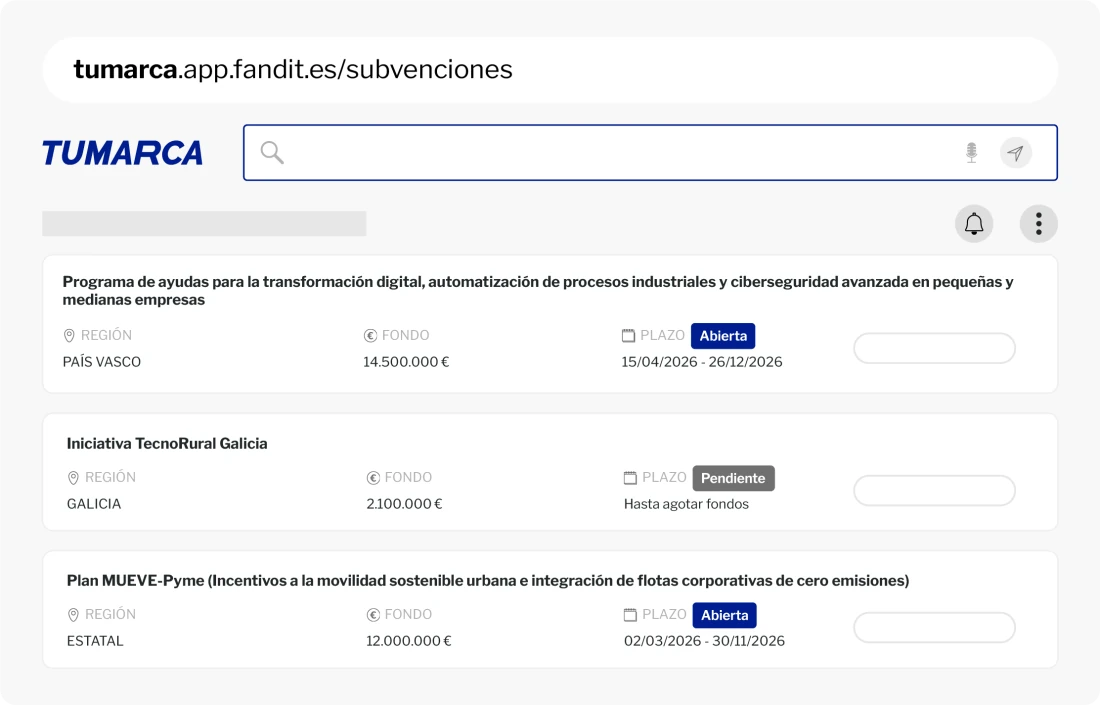This screenshot has width=1100, height=705.
Task: Click calendar icon above 02/03/2026 - 30/11/2026
Action: [631, 615]
